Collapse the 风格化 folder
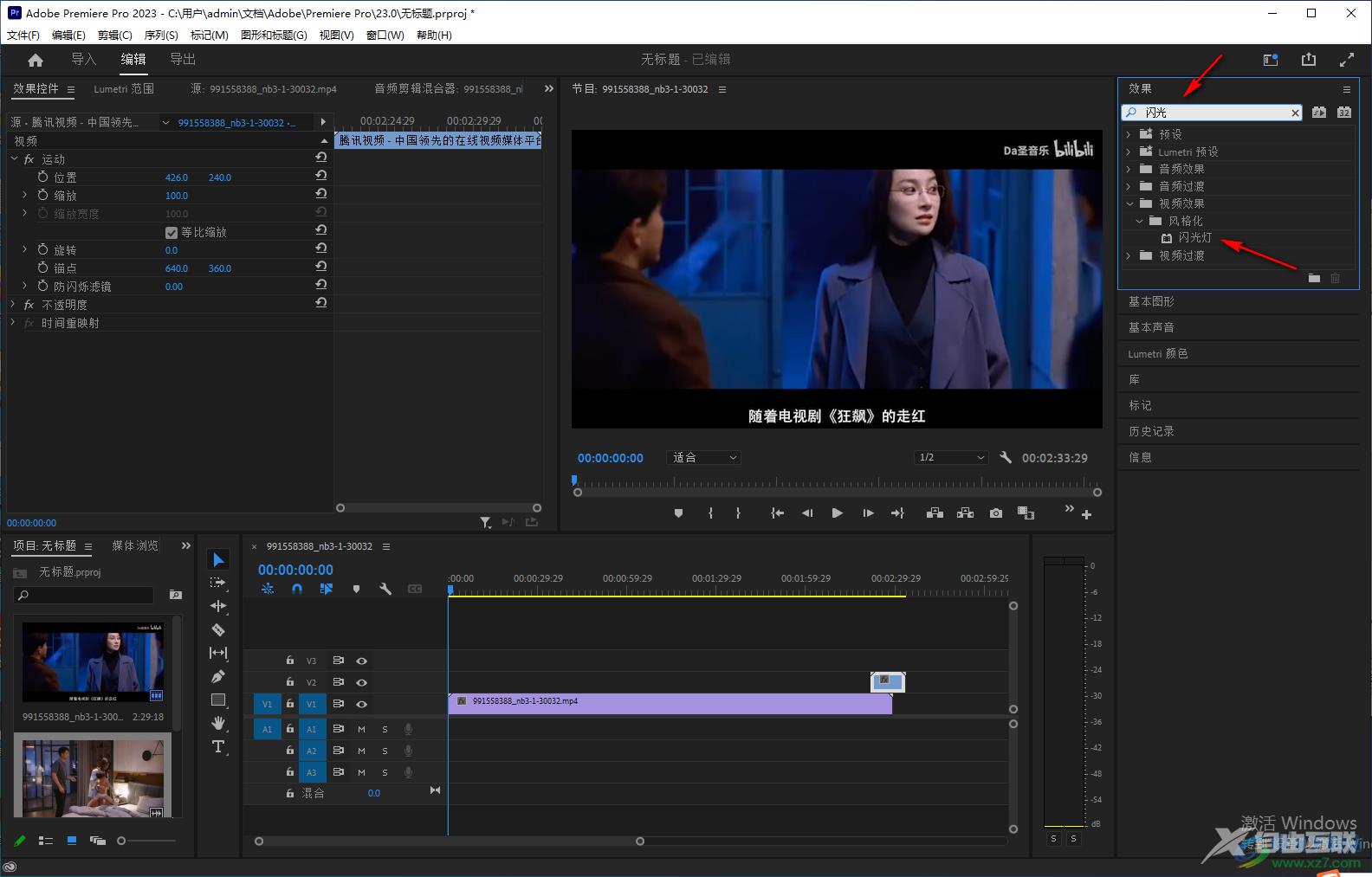The width and height of the screenshot is (1372, 877). 1139,221
